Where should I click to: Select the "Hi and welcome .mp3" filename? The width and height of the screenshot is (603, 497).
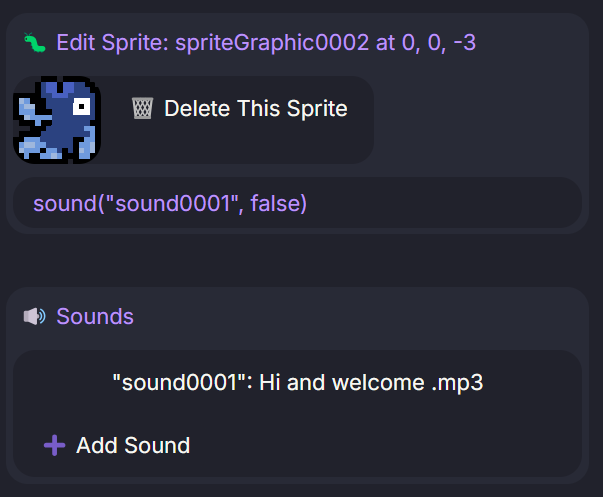371,382
